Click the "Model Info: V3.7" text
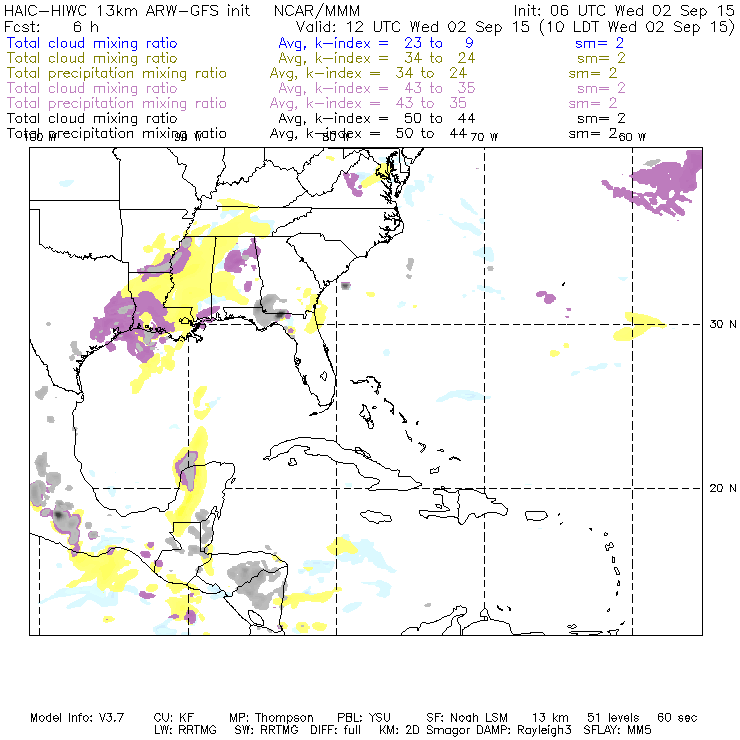The height and width of the screenshot is (740, 740). click(77, 718)
